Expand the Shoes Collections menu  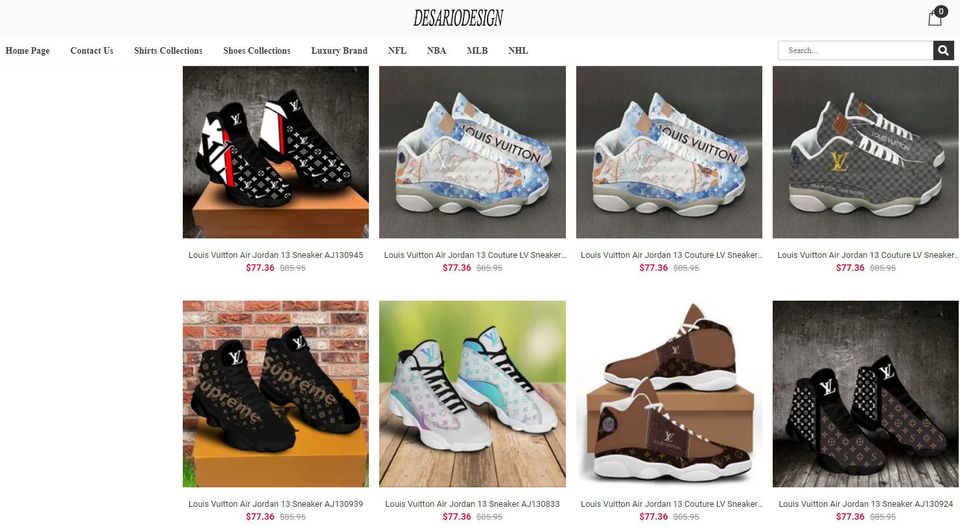(x=257, y=51)
